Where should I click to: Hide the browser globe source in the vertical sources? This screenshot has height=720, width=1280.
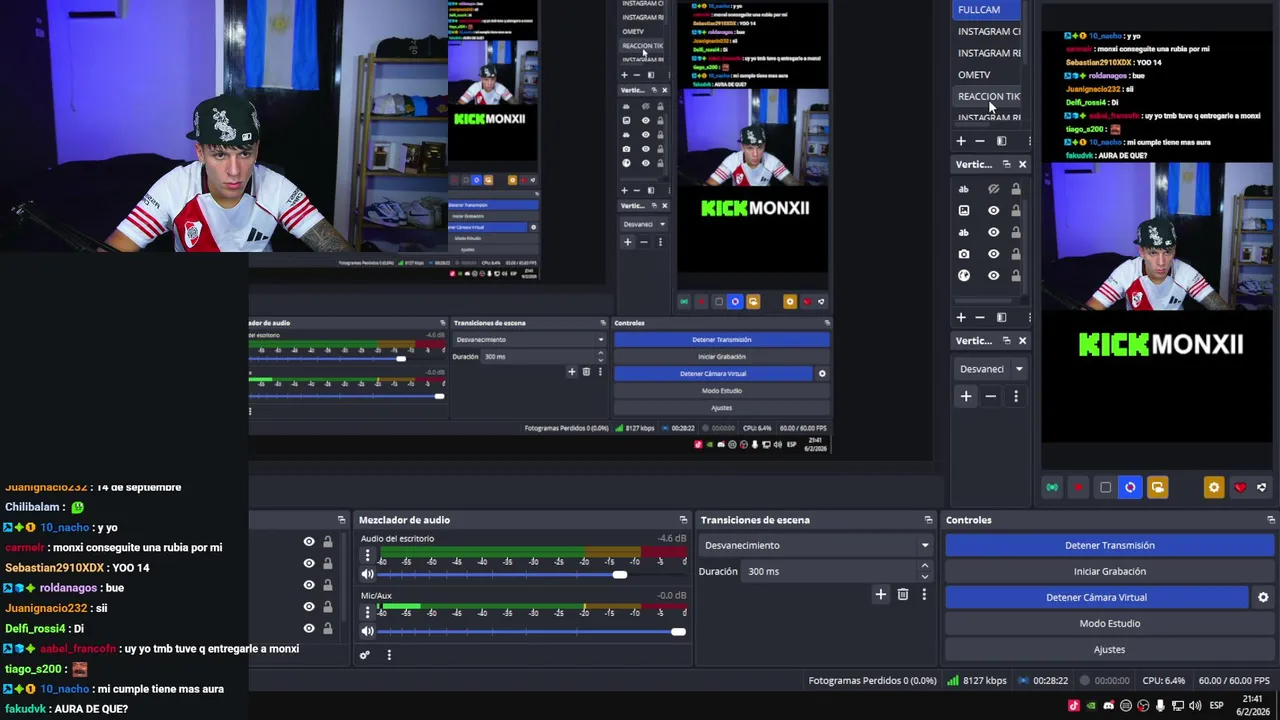tap(993, 276)
